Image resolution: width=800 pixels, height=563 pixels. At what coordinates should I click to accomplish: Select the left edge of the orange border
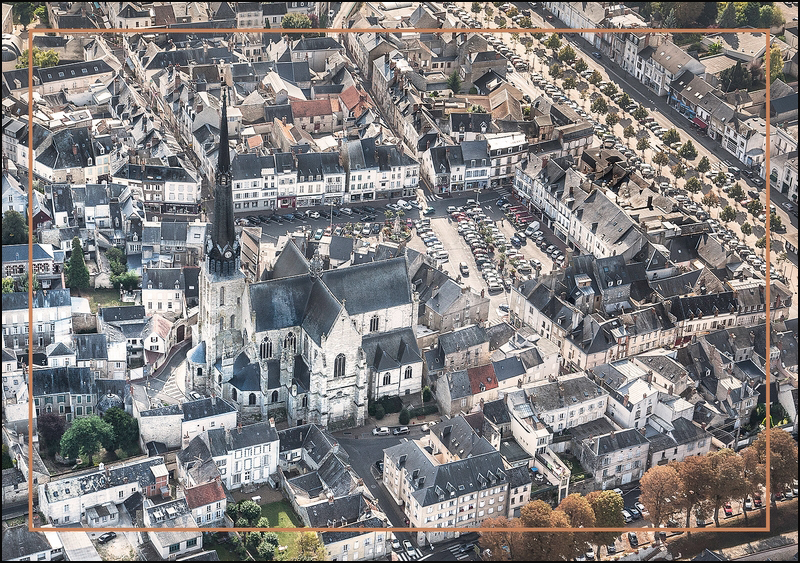(x=31, y=280)
